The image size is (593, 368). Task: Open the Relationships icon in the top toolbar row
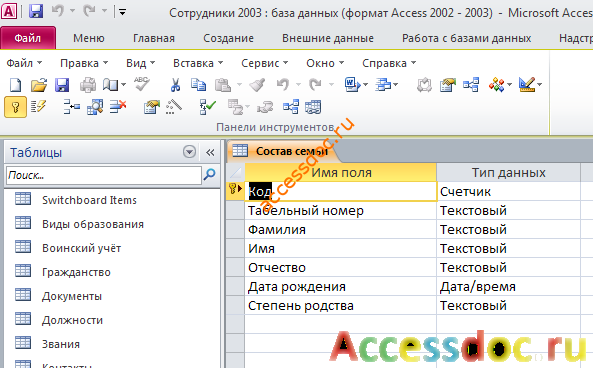[471, 85]
